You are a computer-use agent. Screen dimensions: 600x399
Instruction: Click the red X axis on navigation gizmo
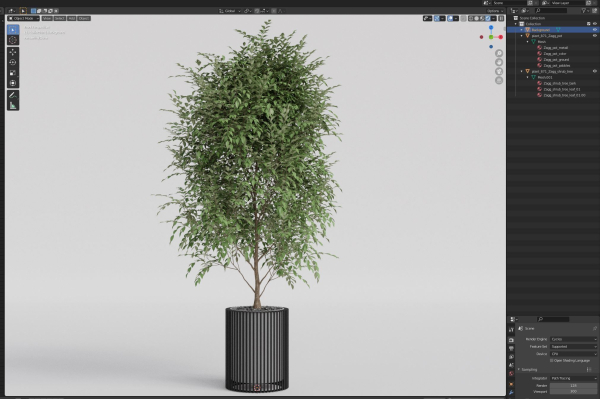coord(501,37)
